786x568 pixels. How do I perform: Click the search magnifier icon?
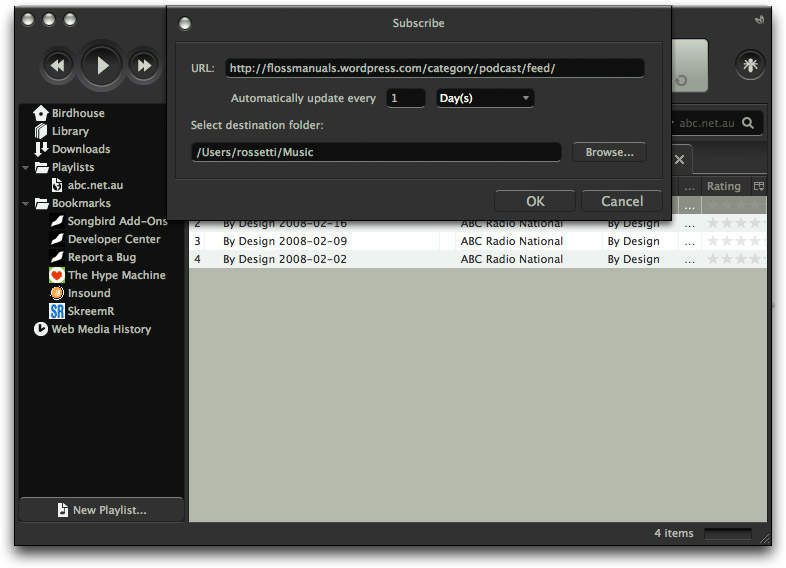pos(748,123)
